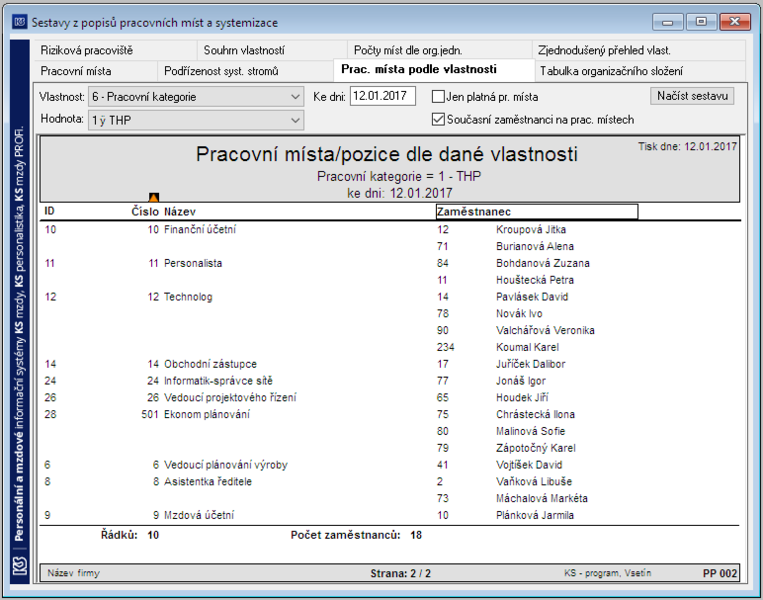Screen dimensions: 763x600
Task: Click the report title 'Pracovní místa/pozice dle dané vlastnosti'
Action: 387,154
